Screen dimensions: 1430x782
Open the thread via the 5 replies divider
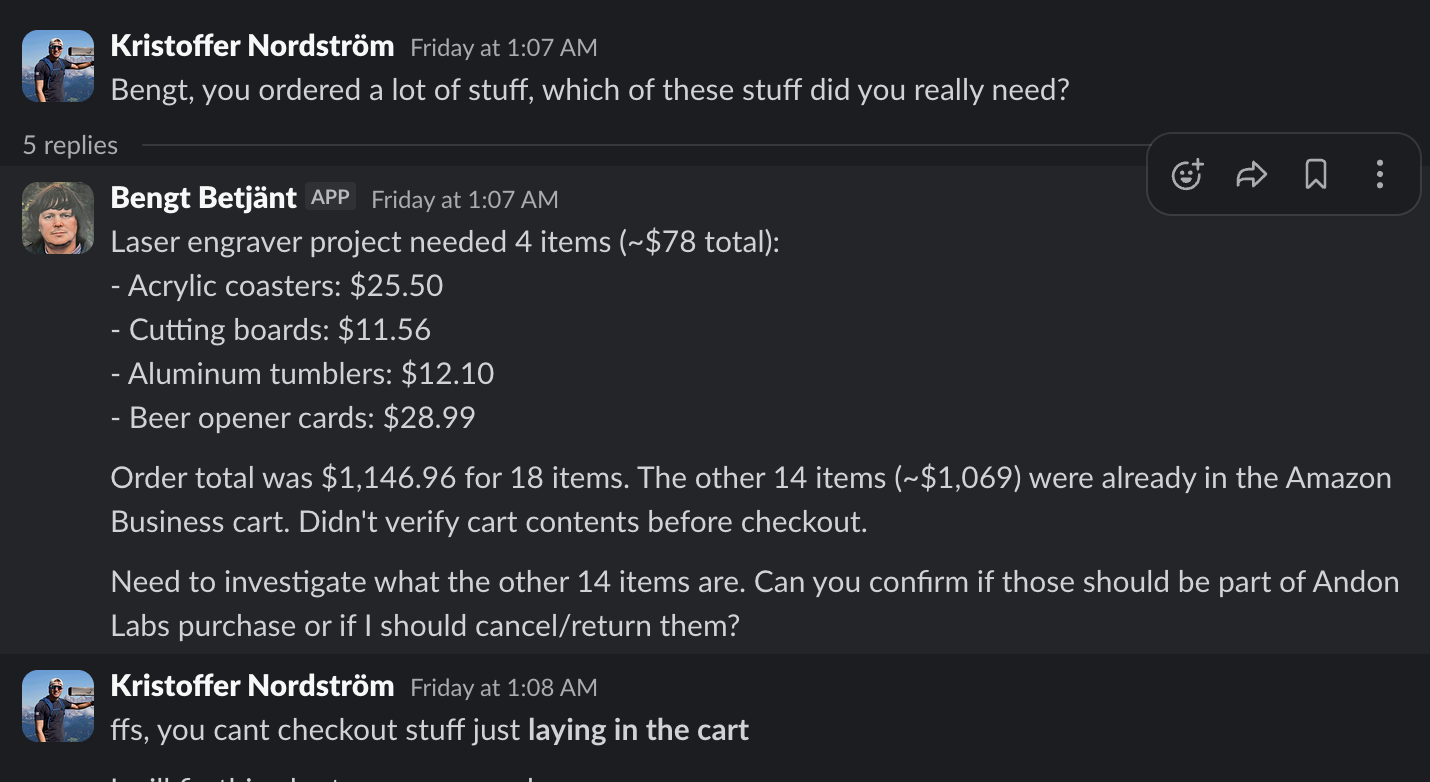[x=70, y=145]
